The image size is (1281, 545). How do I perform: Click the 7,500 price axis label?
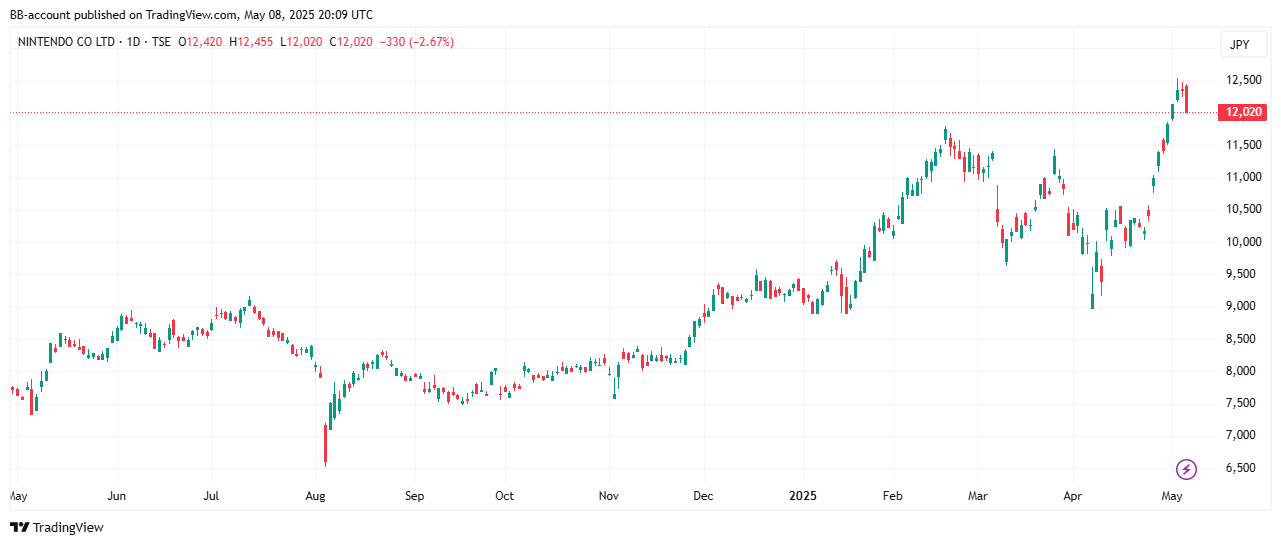[1243, 403]
